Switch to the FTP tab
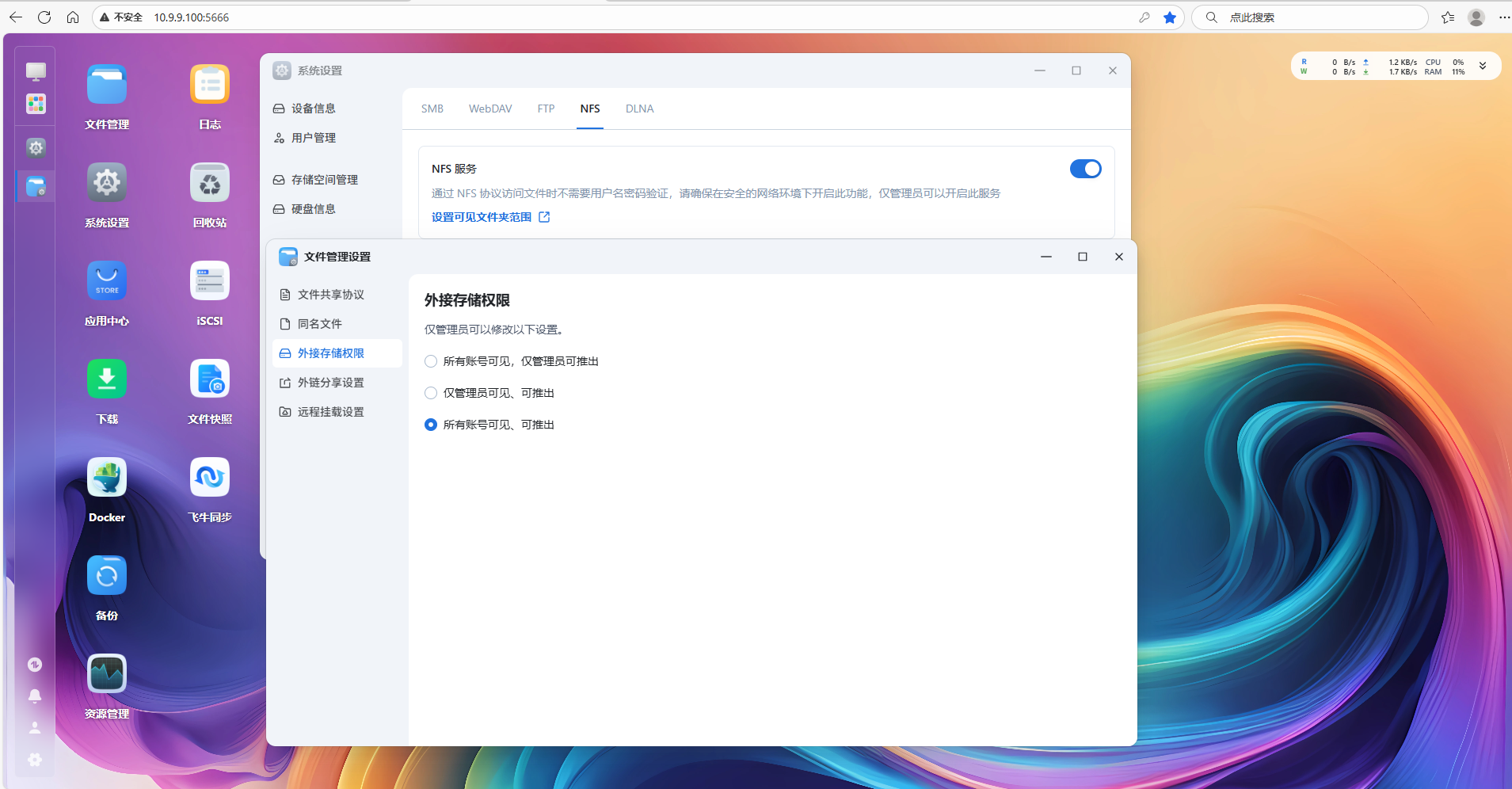This screenshot has width=1512, height=789. [x=546, y=109]
